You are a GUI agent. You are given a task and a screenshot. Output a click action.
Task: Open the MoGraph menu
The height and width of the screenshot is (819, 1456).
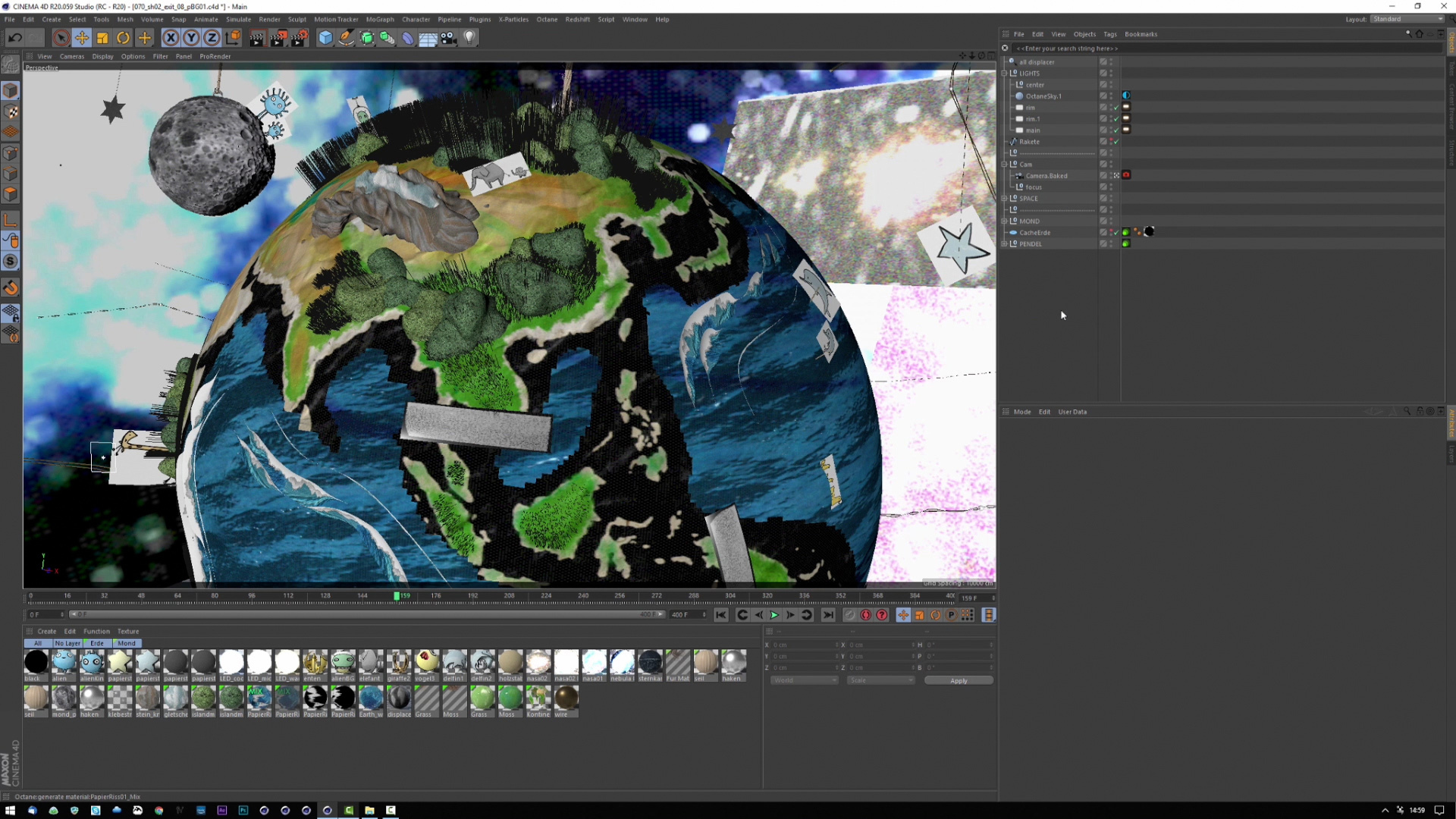(x=379, y=20)
